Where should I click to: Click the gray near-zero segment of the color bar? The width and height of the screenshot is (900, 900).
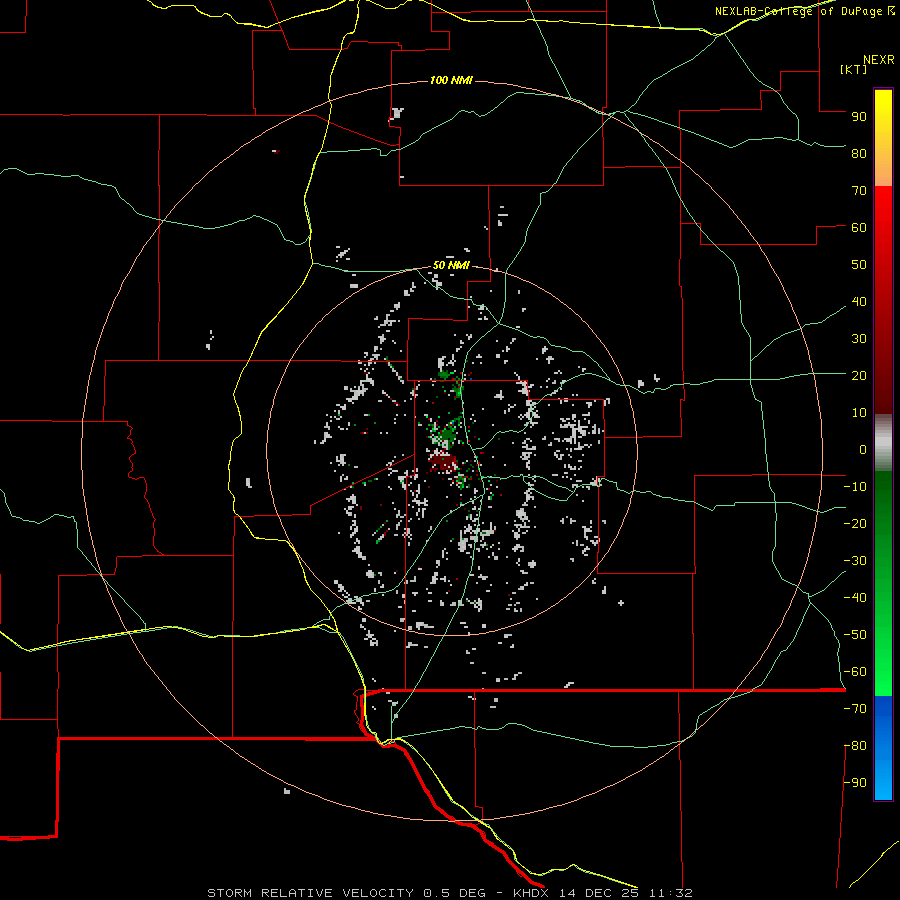pyautogui.click(x=883, y=442)
